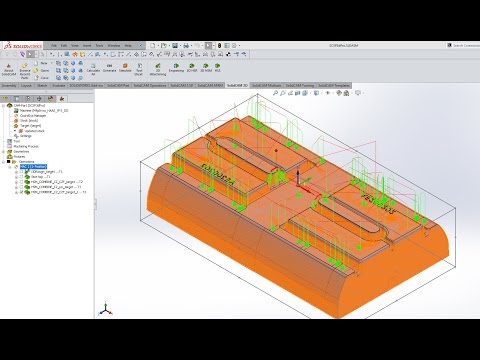Click the Edit Appearance icon in the view toolbar
This screenshot has width=480, height=360.
click(339, 93)
